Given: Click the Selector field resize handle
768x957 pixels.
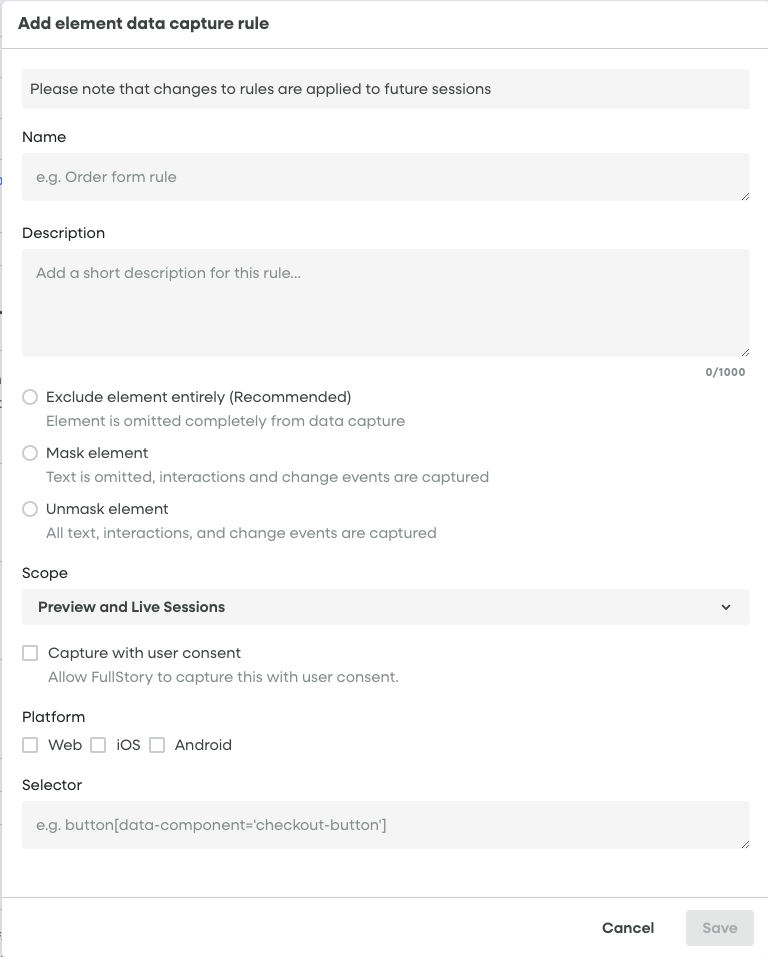Looking at the screenshot, I should [x=745, y=845].
